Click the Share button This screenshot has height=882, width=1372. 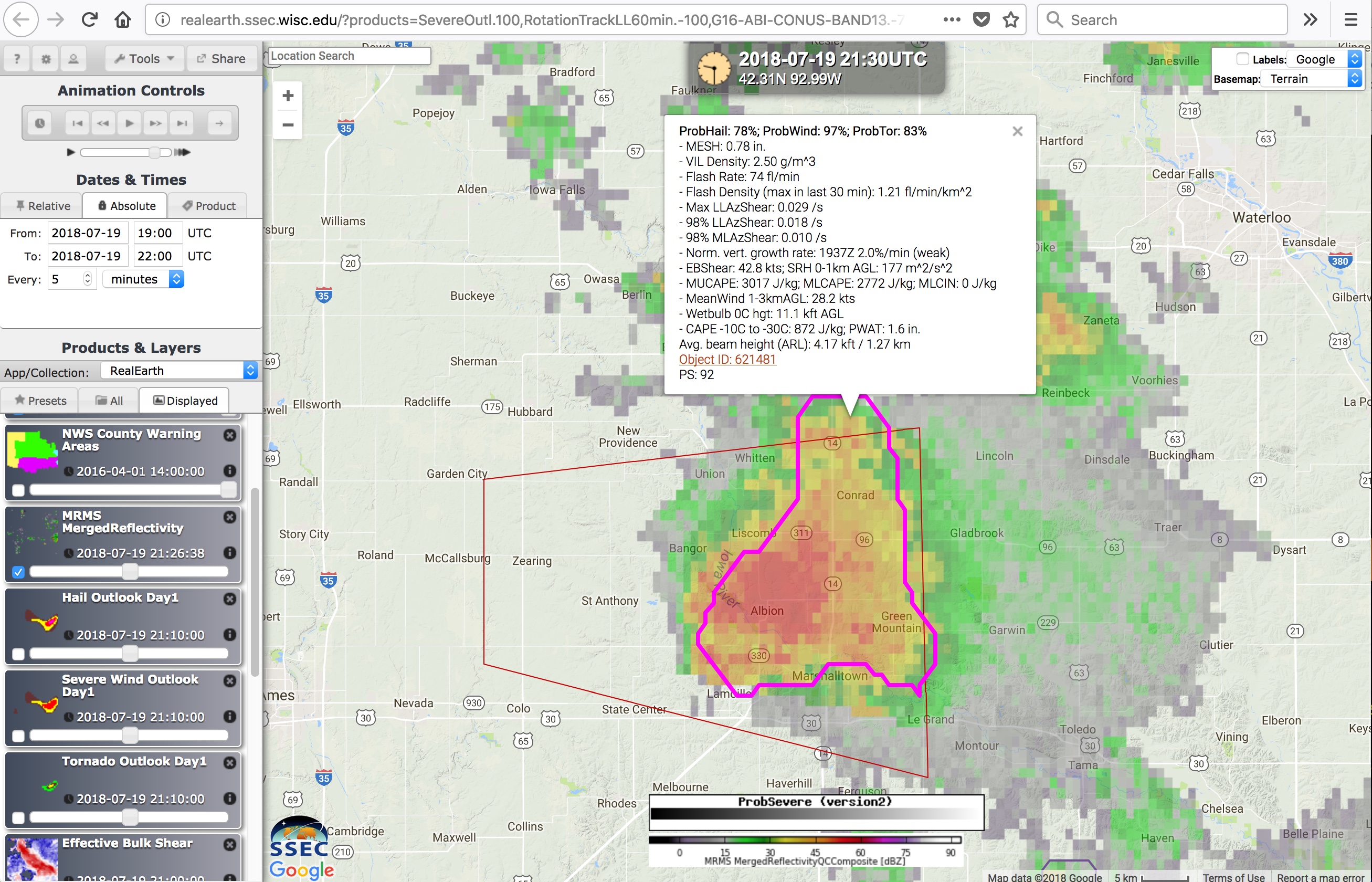[x=221, y=58]
